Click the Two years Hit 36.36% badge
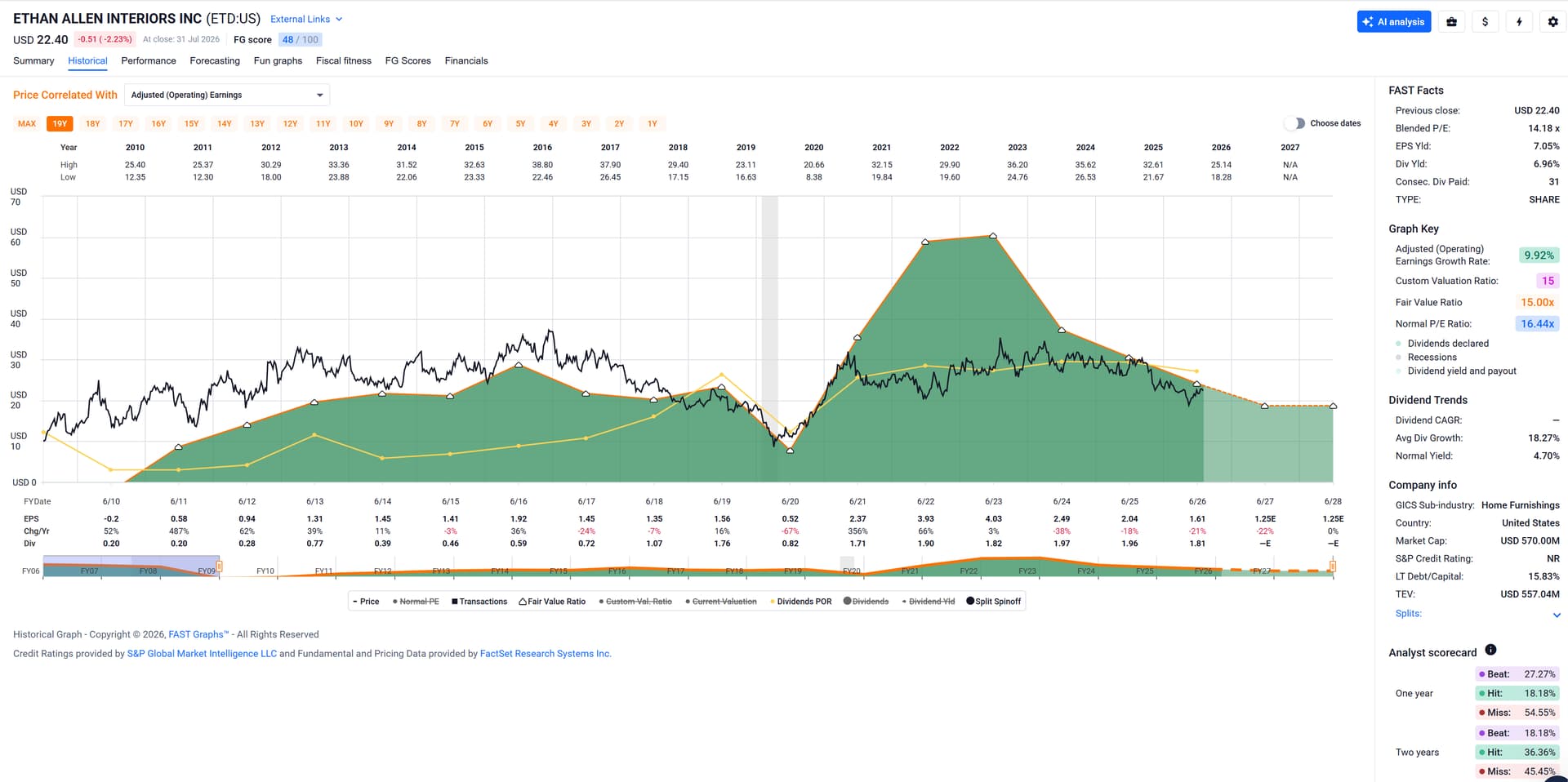 click(x=1517, y=753)
